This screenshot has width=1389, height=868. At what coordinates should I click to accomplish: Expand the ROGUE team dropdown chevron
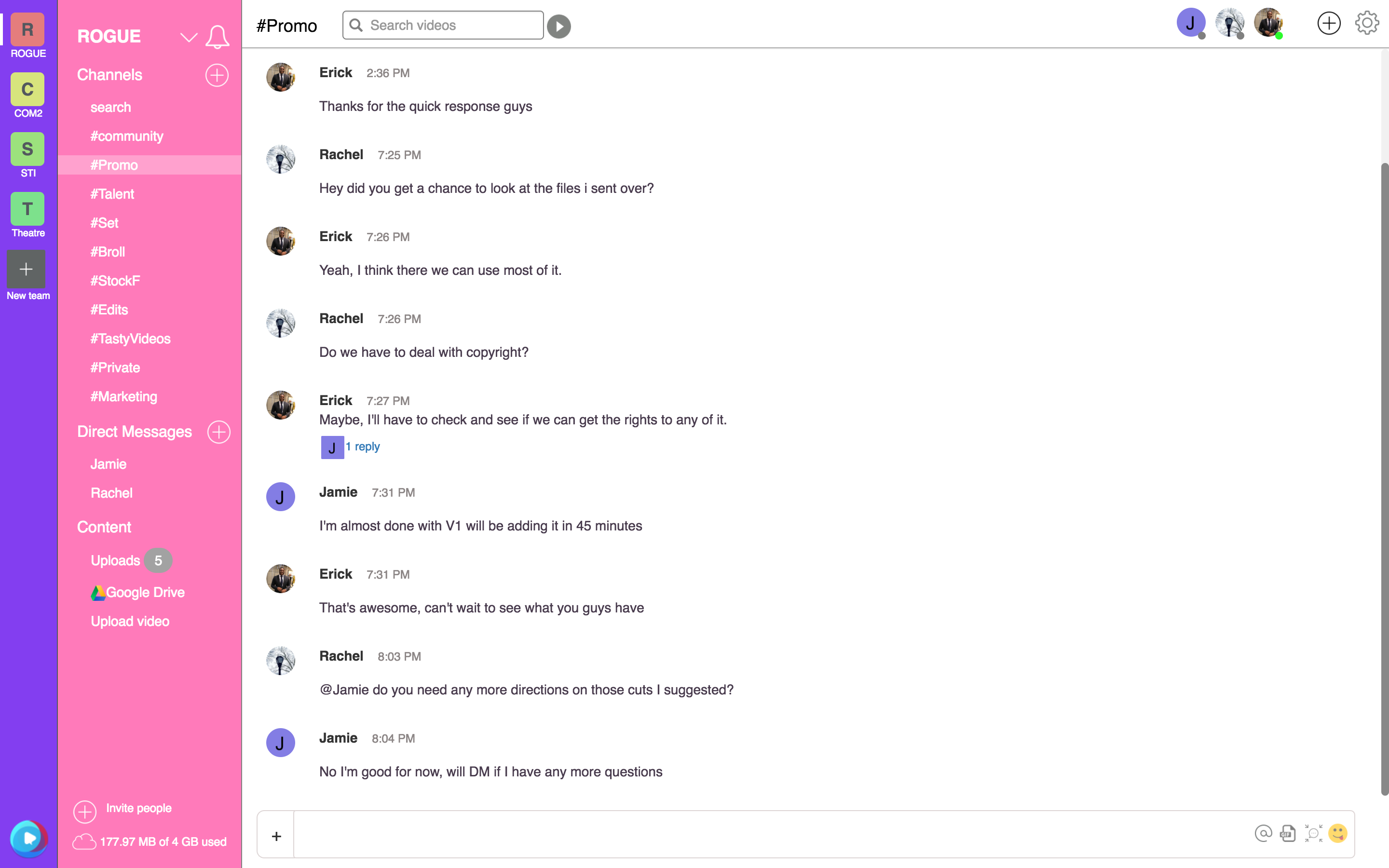189,38
